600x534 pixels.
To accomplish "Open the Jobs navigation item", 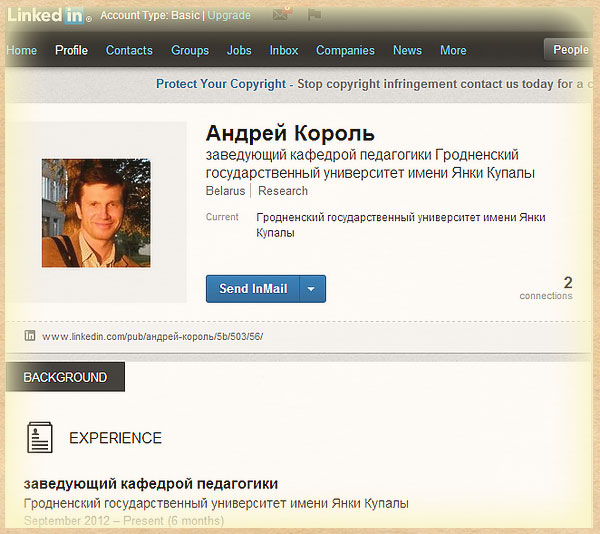I will [x=239, y=50].
